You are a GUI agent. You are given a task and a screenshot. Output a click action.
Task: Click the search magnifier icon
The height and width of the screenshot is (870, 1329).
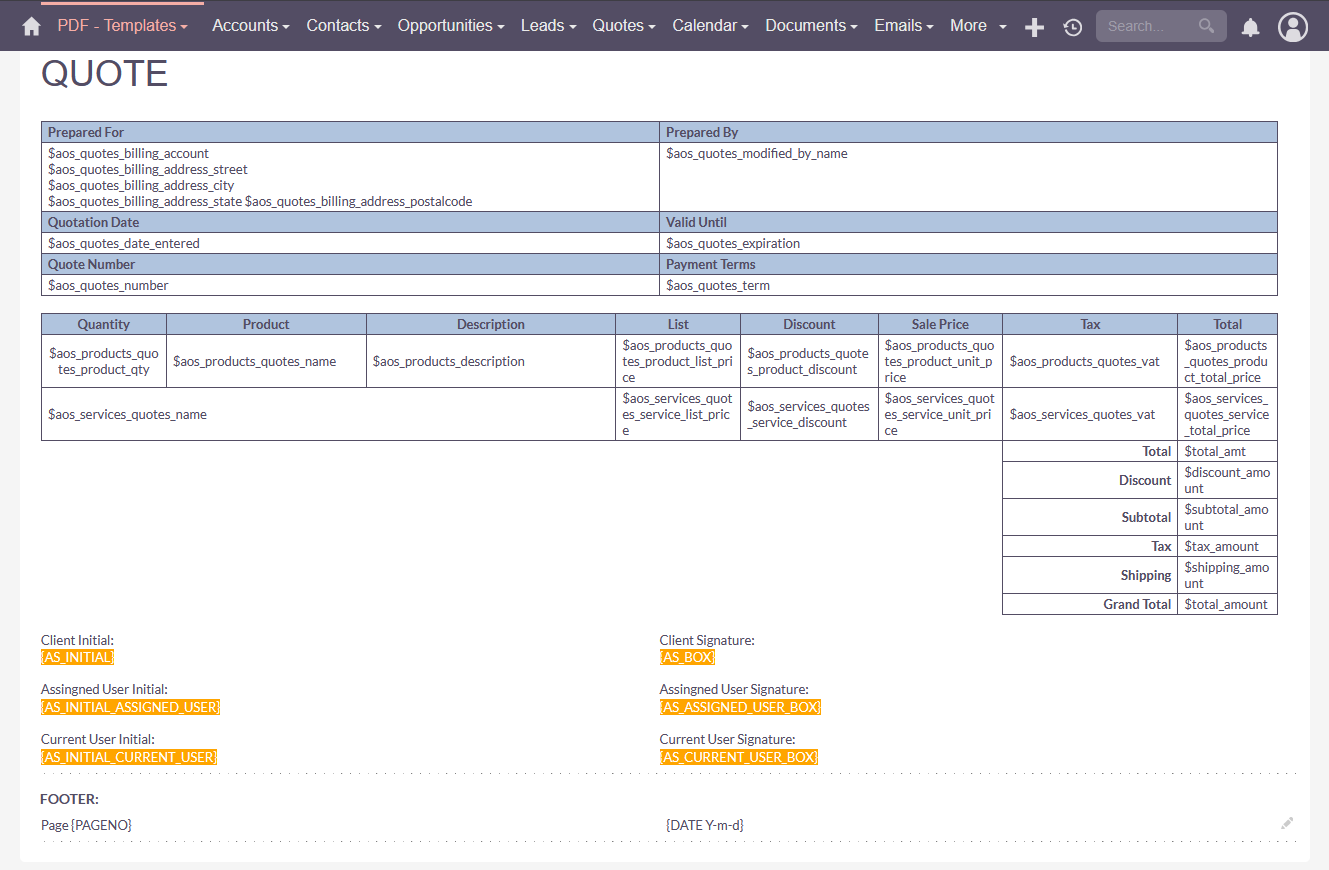click(x=1207, y=26)
